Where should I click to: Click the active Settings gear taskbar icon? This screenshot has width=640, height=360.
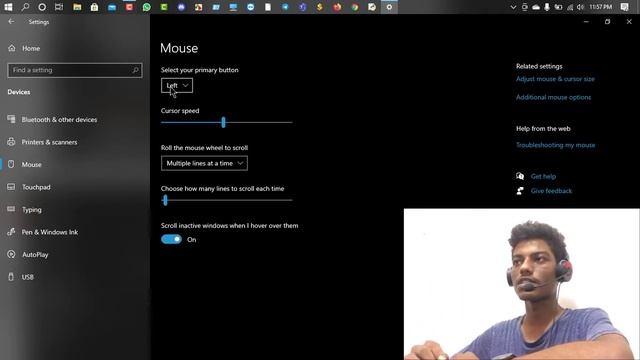389,7
